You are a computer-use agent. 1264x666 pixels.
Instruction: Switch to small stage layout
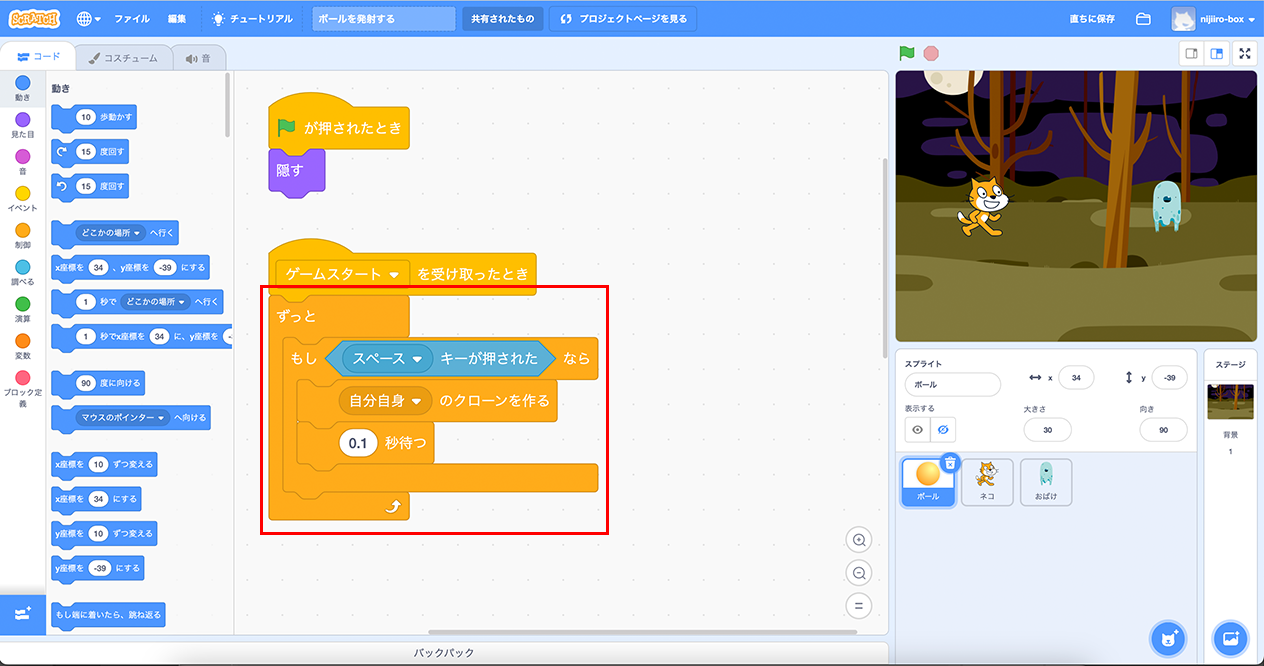click(x=1191, y=54)
